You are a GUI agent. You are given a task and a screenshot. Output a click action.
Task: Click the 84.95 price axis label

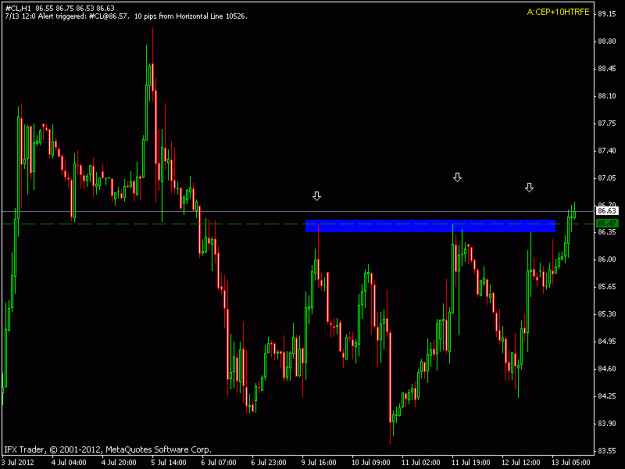click(x=607, y=341)
